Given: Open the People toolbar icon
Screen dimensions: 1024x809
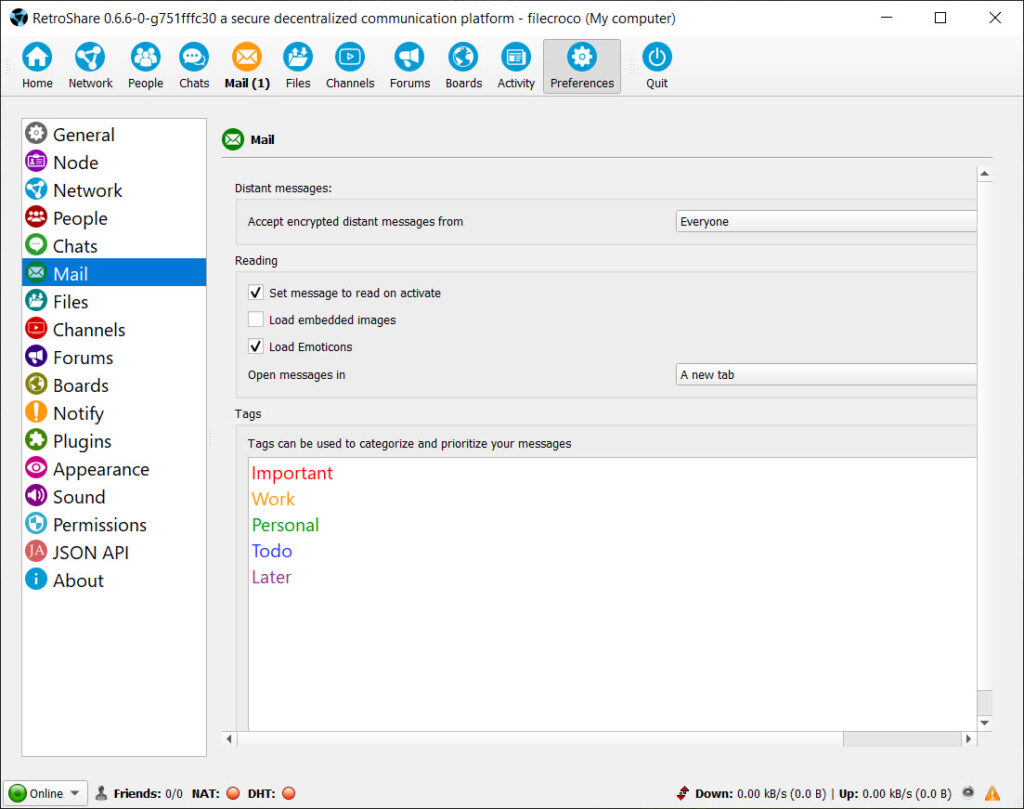Looking at the screenshot, I should pyautogui.click(x=145, y=66).
